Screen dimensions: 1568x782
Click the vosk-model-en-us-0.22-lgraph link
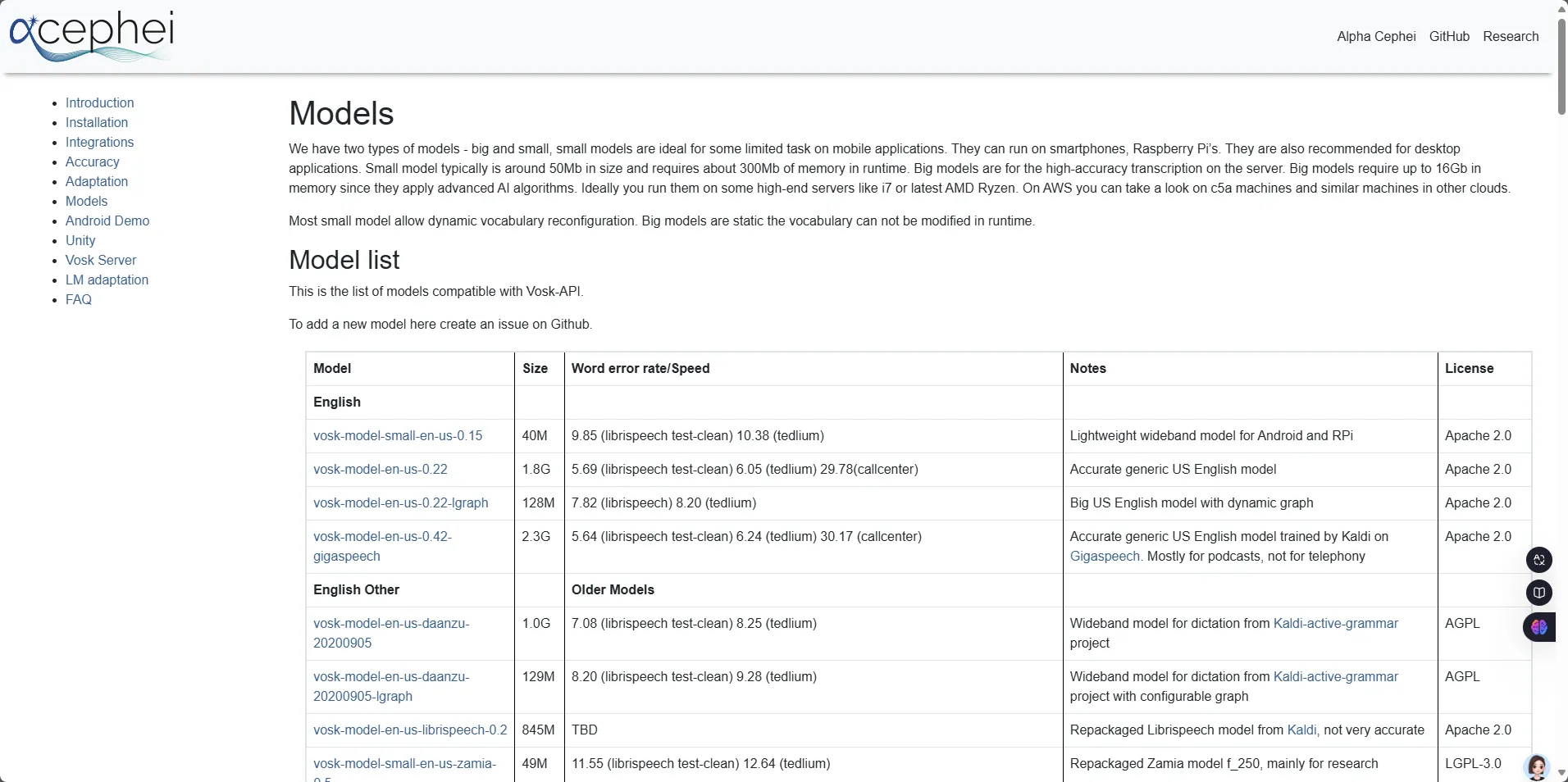click(x=400, y=502)
